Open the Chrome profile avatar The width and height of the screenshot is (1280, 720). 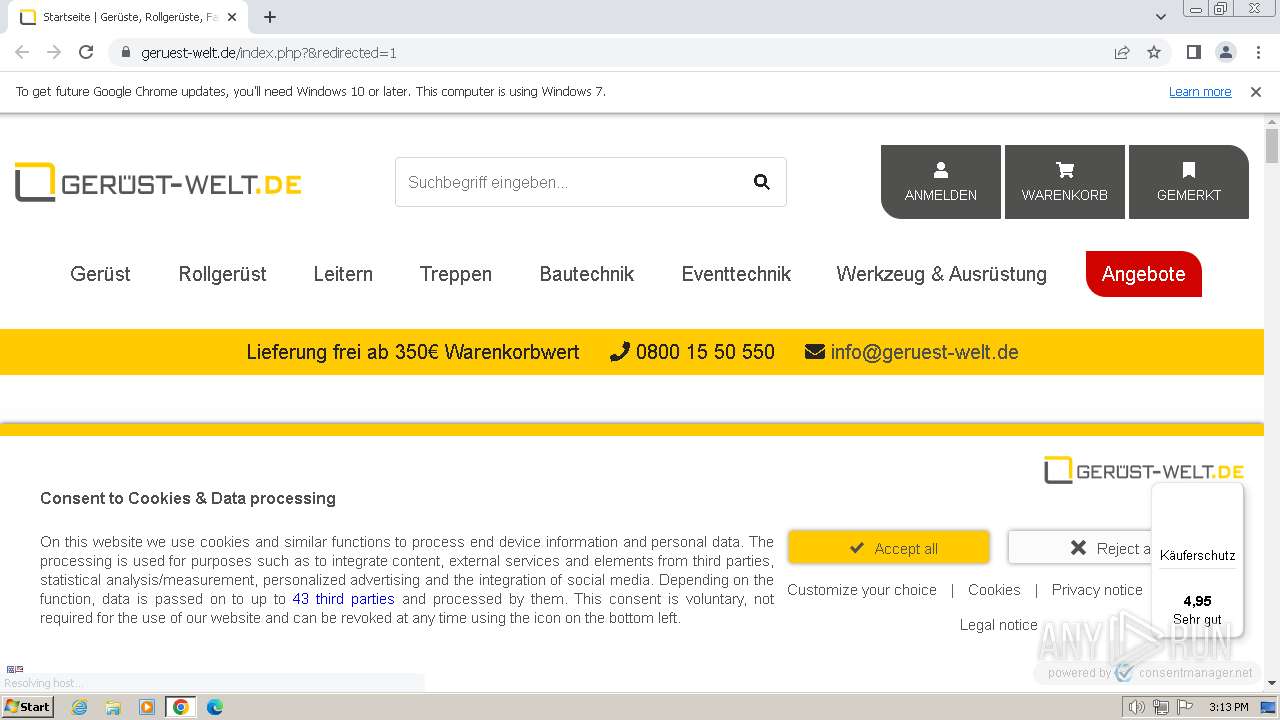tap(1226, 53)
